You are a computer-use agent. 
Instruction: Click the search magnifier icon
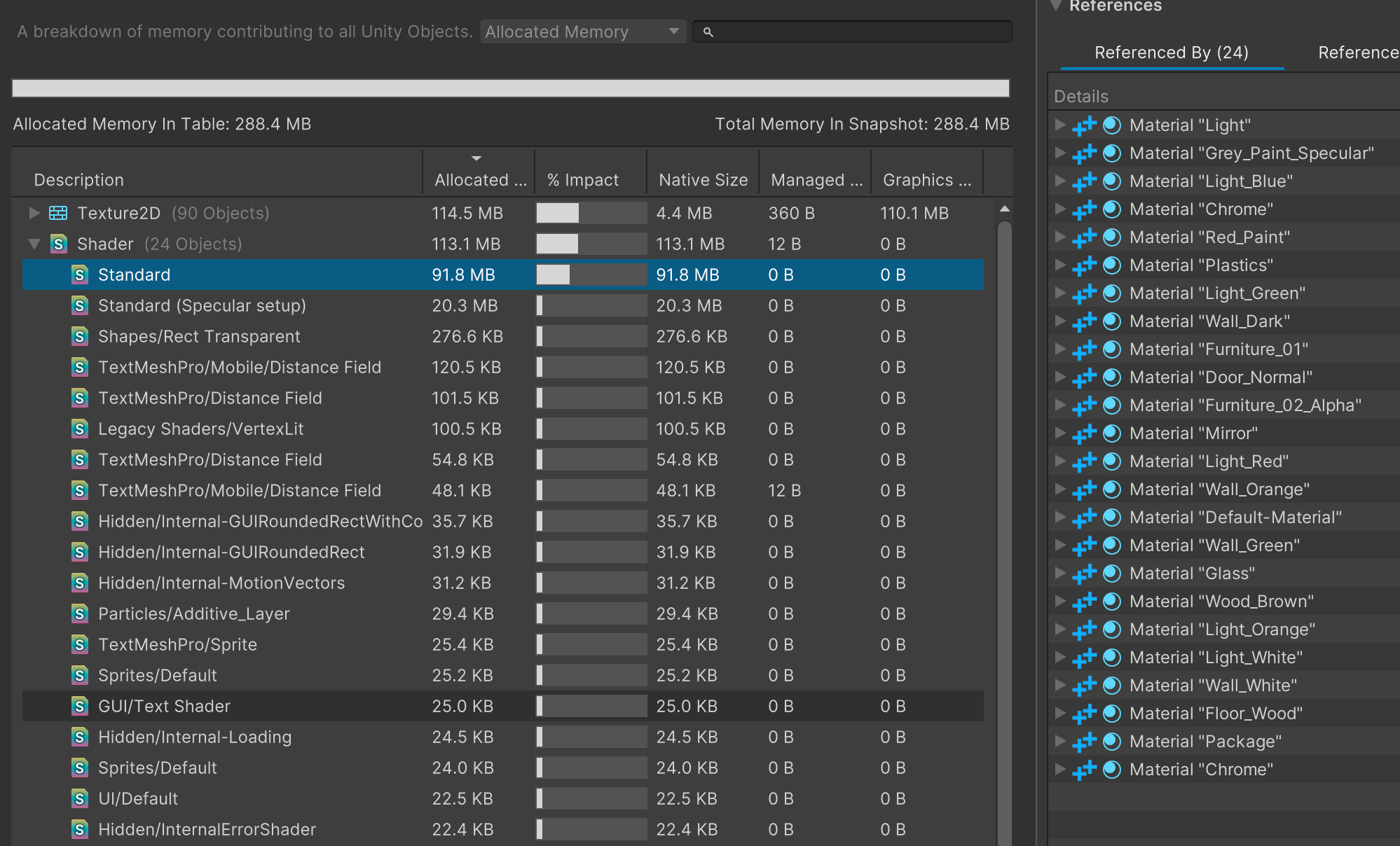coord(708,32)
